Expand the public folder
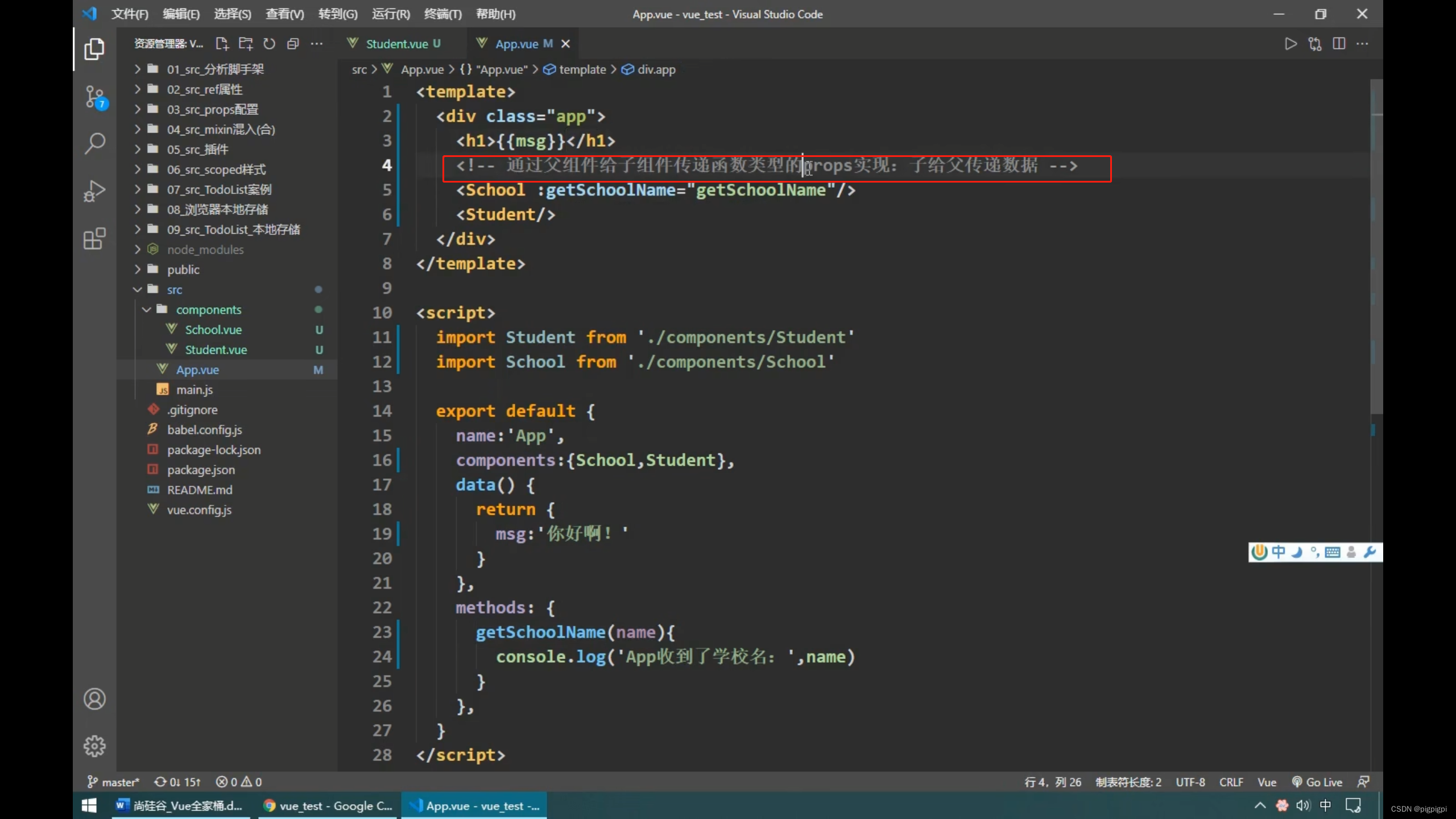 tap(227, 270)
